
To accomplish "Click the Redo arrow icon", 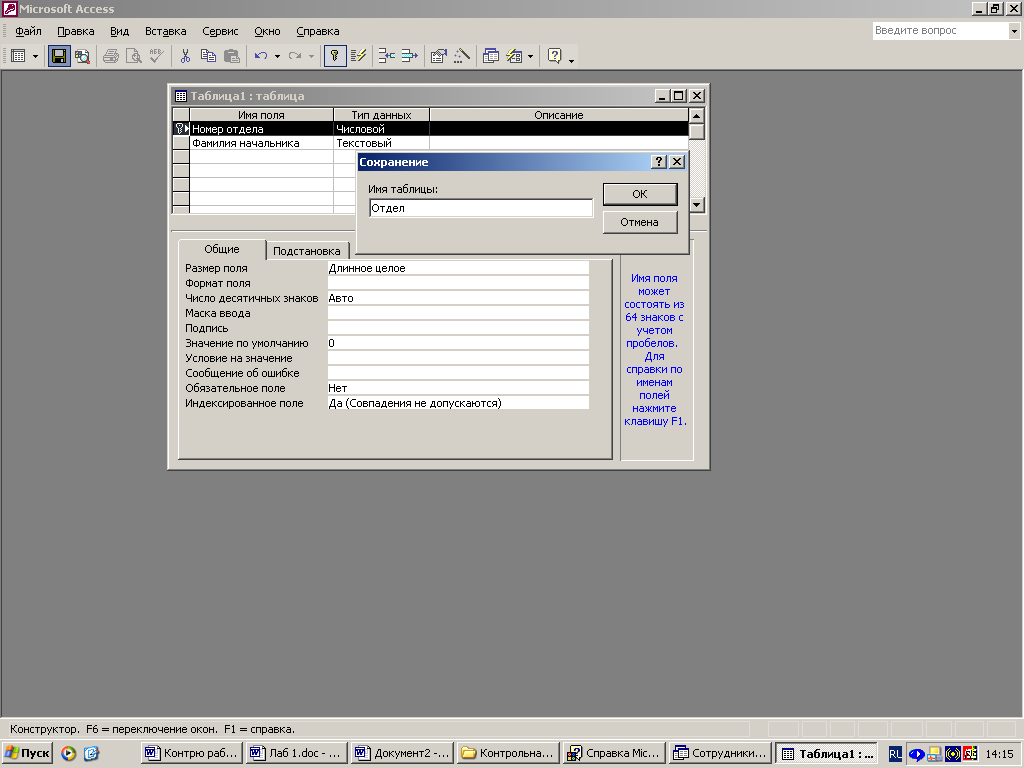I will coord(295,56).
